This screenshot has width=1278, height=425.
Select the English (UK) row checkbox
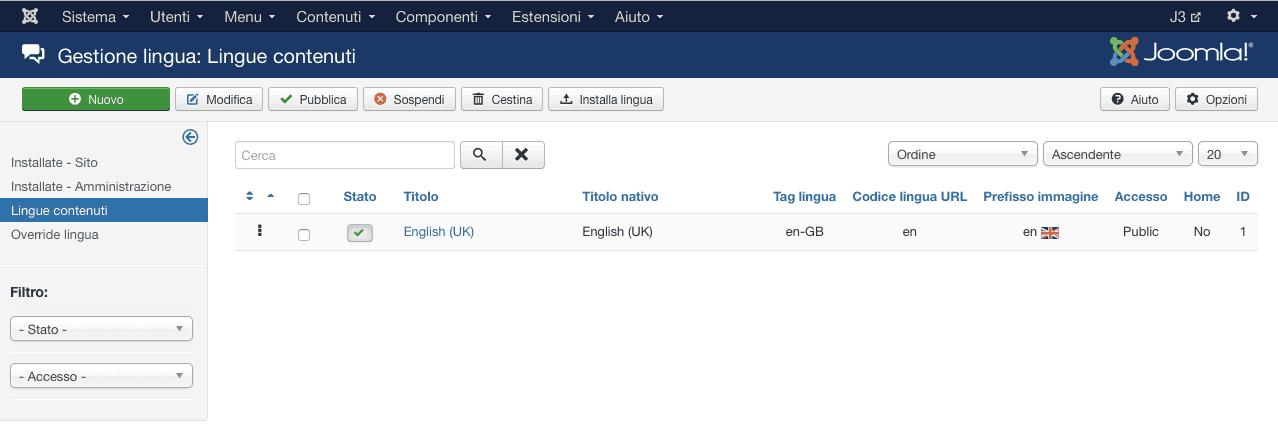tap(304, 234)
